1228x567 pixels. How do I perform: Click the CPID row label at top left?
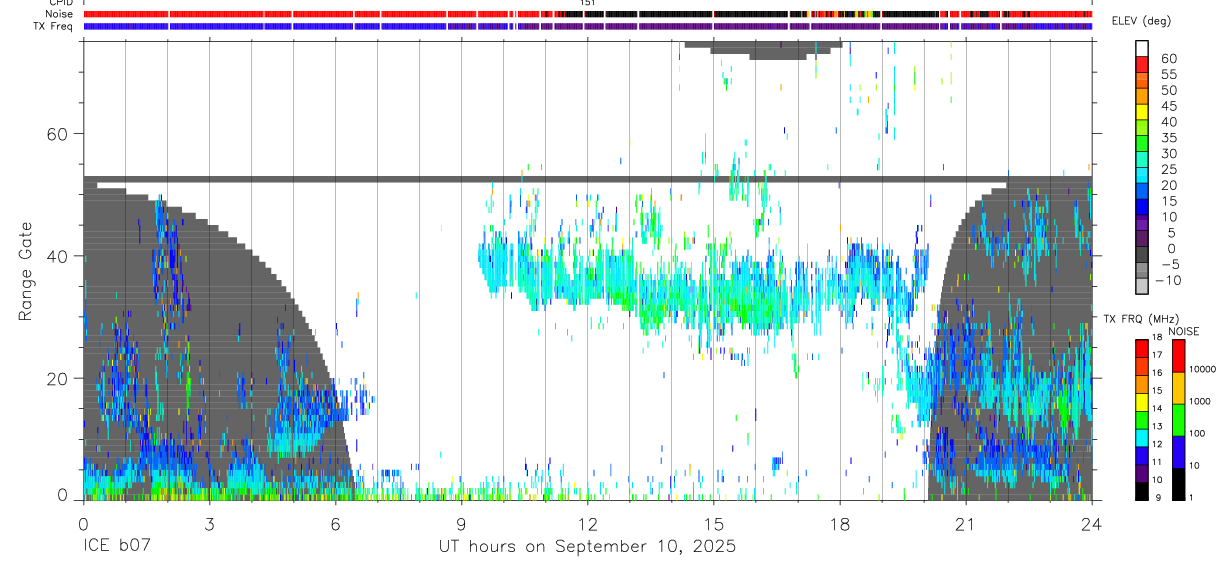[x=60, y=3]
